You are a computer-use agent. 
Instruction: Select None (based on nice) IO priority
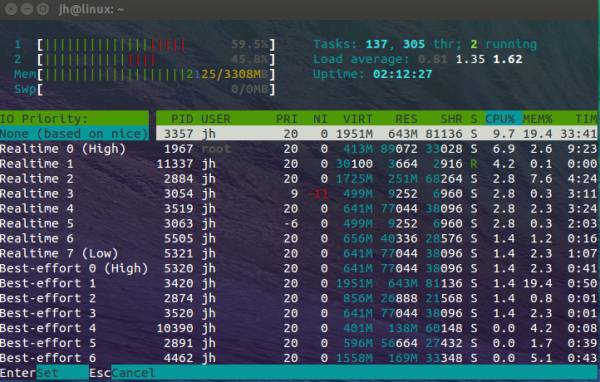(x=74, y=134)
